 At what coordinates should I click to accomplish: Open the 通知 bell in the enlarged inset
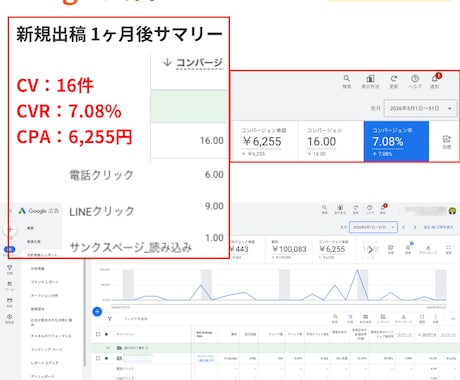(x=435, y=79)
